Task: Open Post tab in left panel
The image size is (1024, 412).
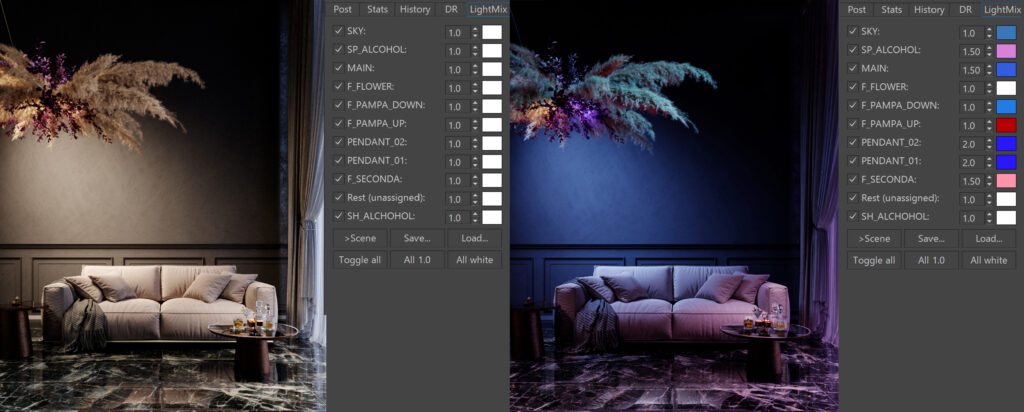Action: [342, 9]
